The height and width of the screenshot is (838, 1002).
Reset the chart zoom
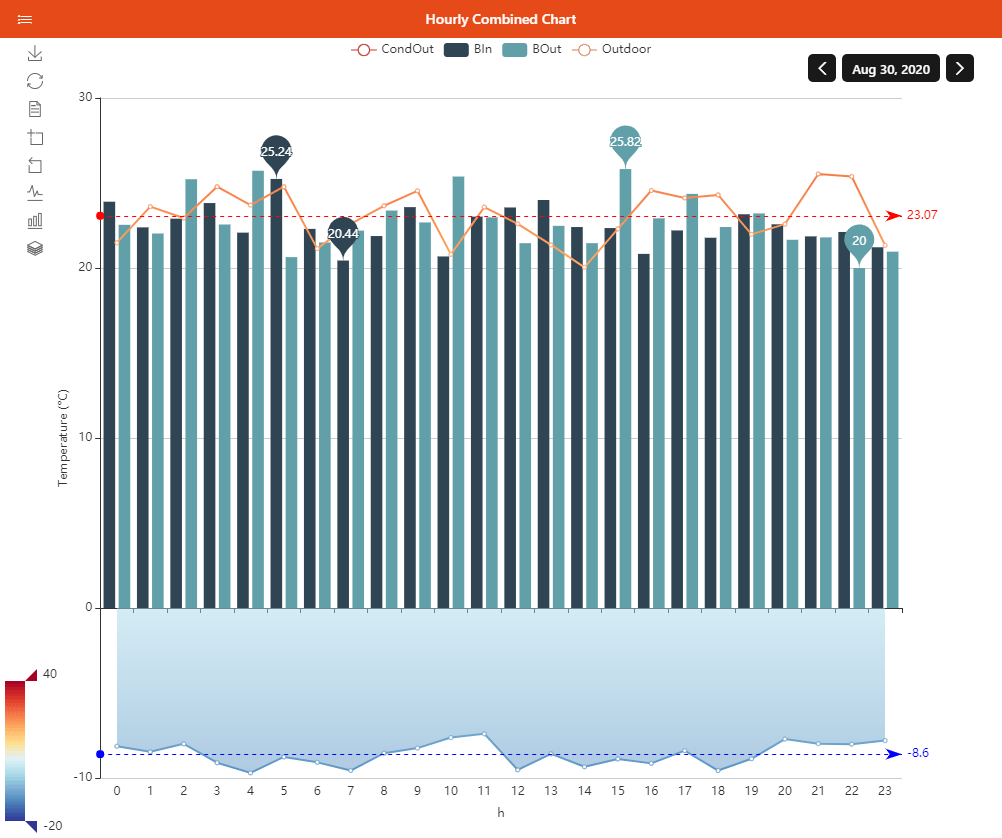coord(35,165)
